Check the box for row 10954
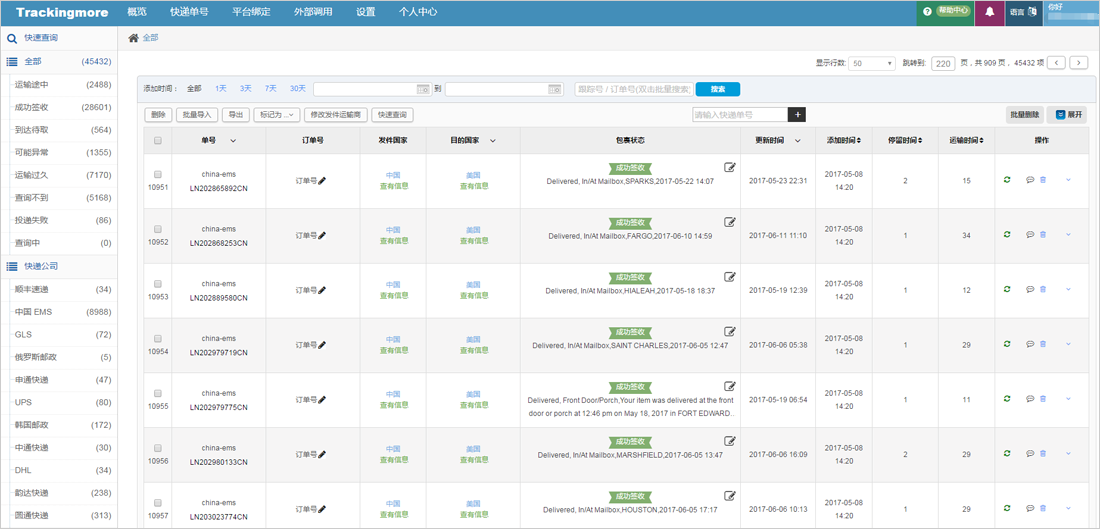The image size is (1100, 529). pyautogui.click(x=158, y=338)
